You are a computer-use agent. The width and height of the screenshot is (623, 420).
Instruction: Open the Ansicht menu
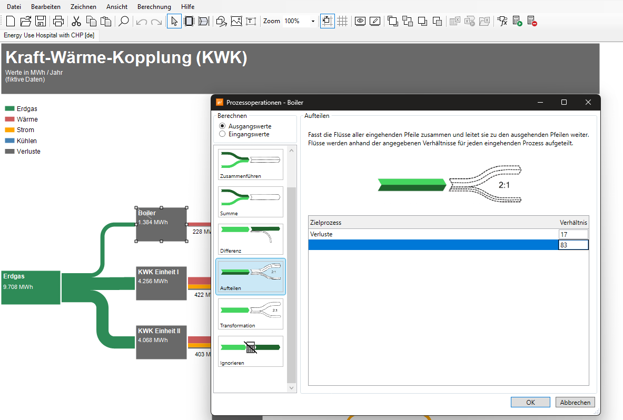[117, 7]
